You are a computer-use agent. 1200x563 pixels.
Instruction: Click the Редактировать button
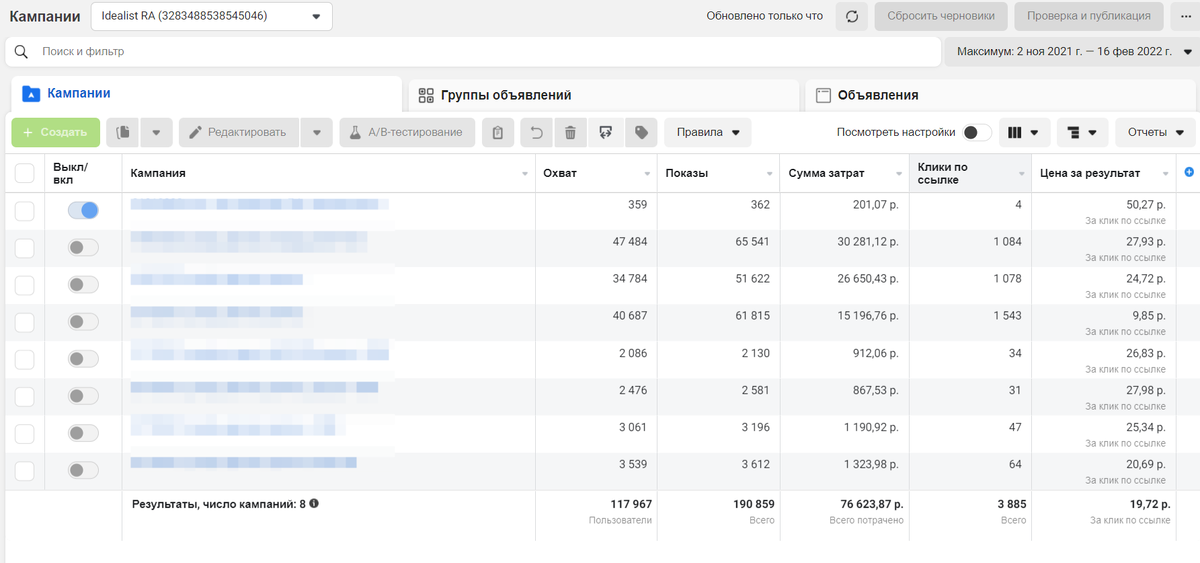coord(239,132)
